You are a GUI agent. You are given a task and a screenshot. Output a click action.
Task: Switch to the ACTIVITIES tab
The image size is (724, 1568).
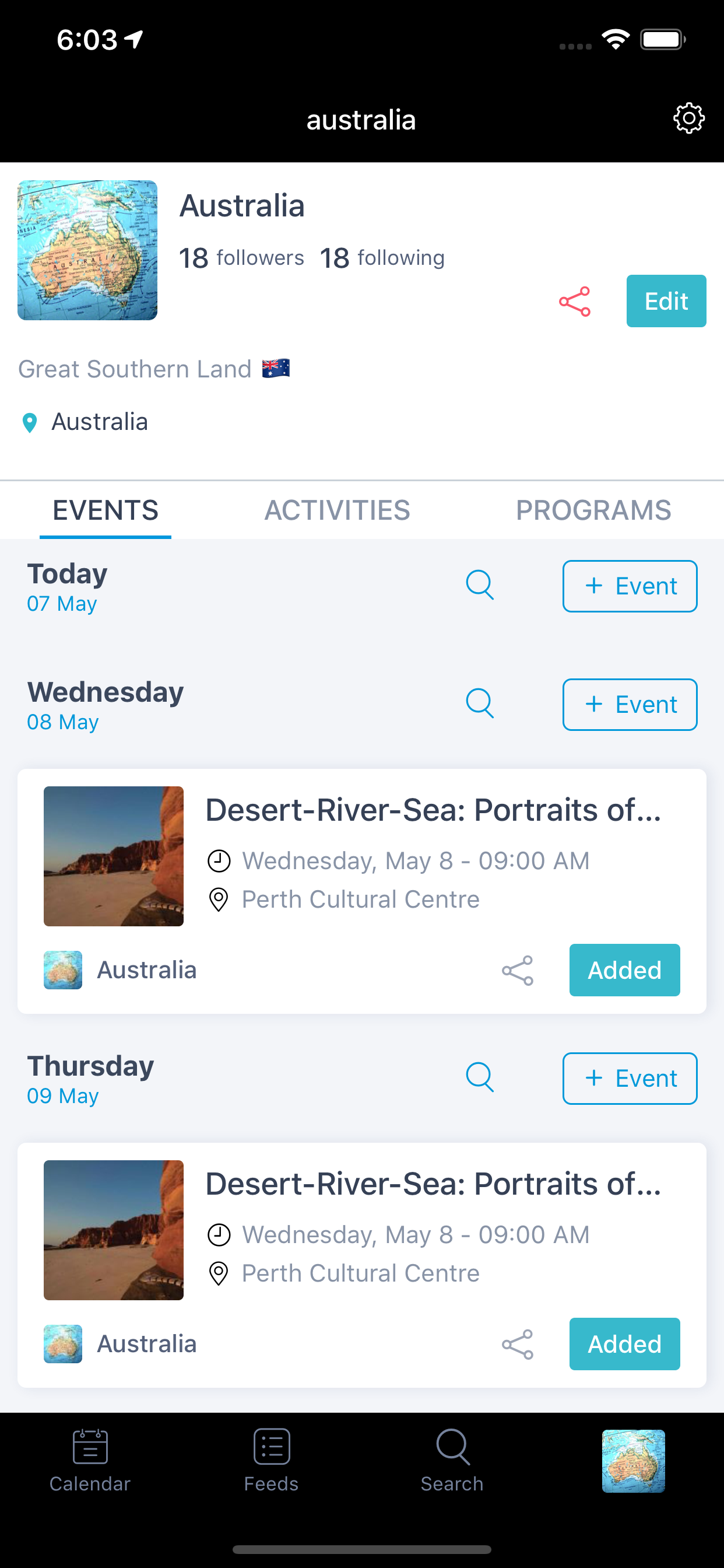pos(337,510)
